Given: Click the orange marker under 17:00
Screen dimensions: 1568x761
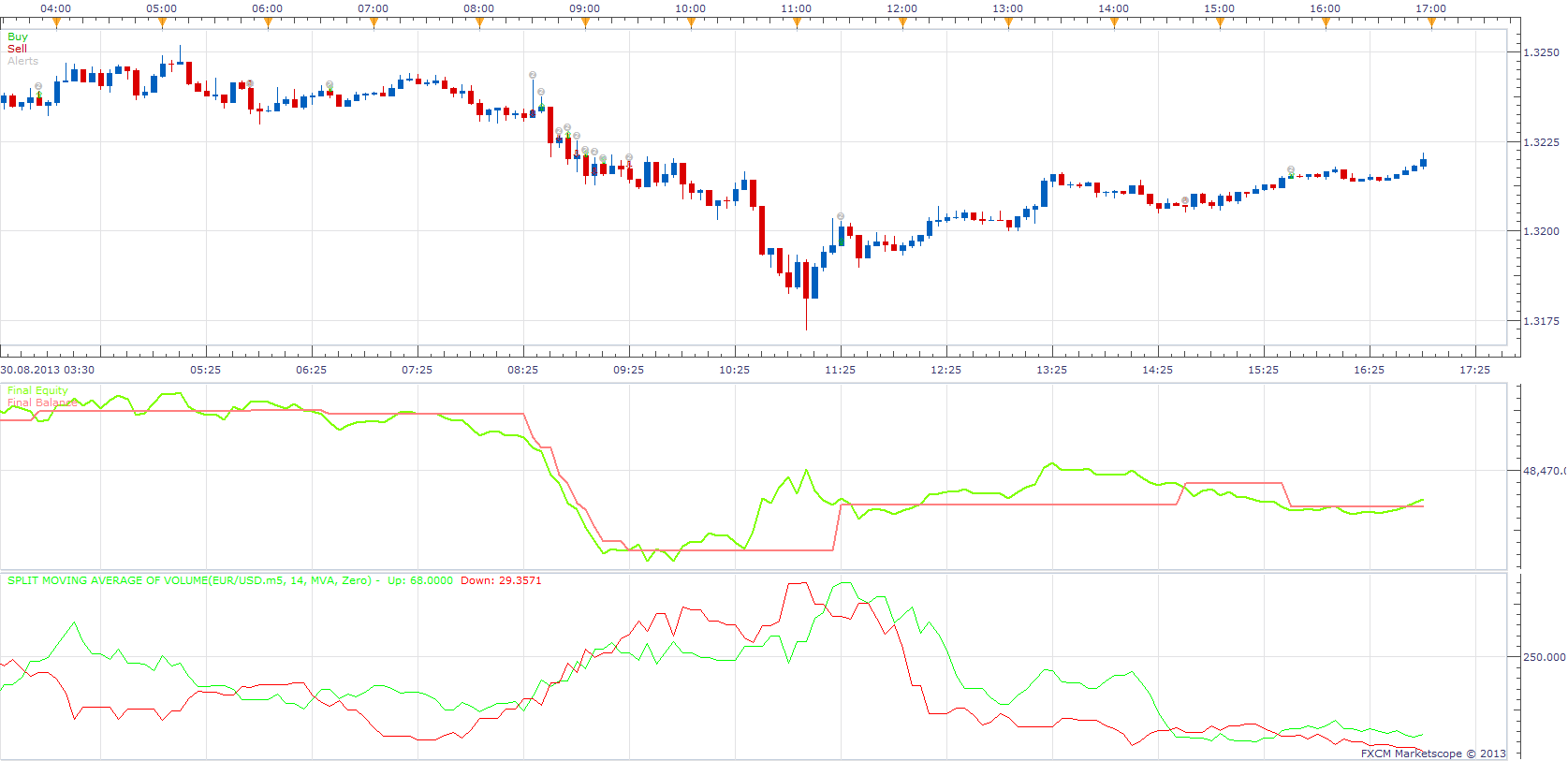Looking at the screenshot, I should (x=1431, y=23).
